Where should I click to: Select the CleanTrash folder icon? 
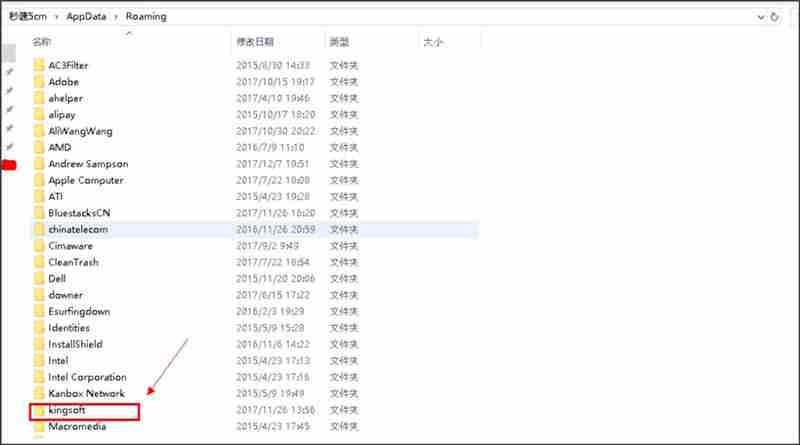tap(39, 262)
